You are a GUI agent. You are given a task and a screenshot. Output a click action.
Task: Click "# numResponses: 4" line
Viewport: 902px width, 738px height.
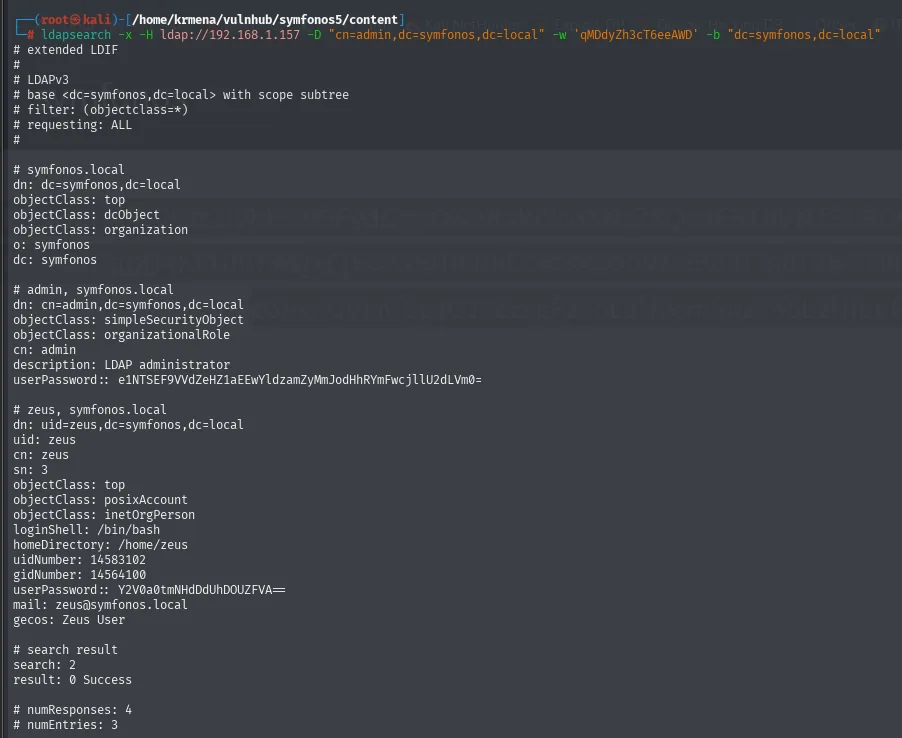[x=72, y=709]
